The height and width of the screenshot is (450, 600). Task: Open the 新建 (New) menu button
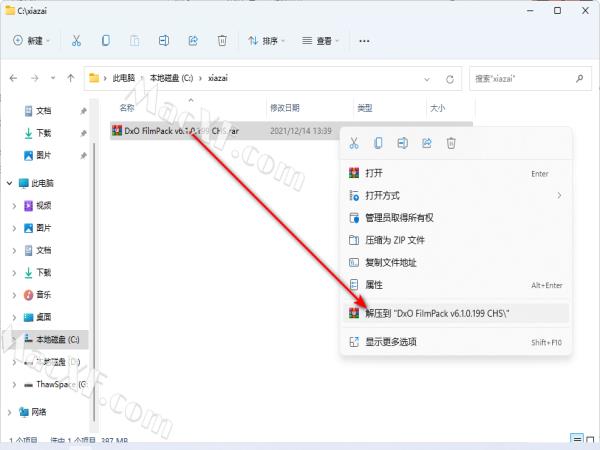(x=32, y=40)
